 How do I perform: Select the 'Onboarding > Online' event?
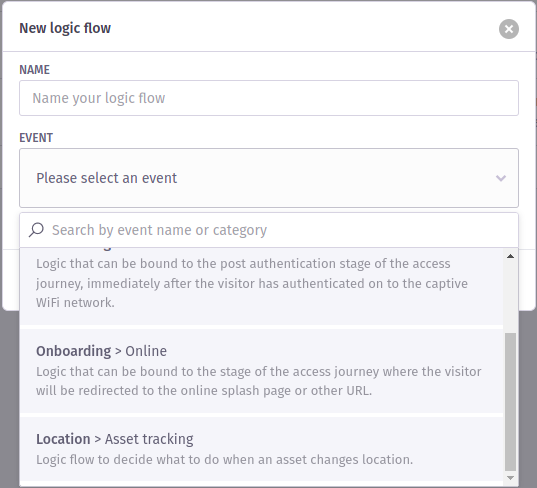click(x=261, y=371)
